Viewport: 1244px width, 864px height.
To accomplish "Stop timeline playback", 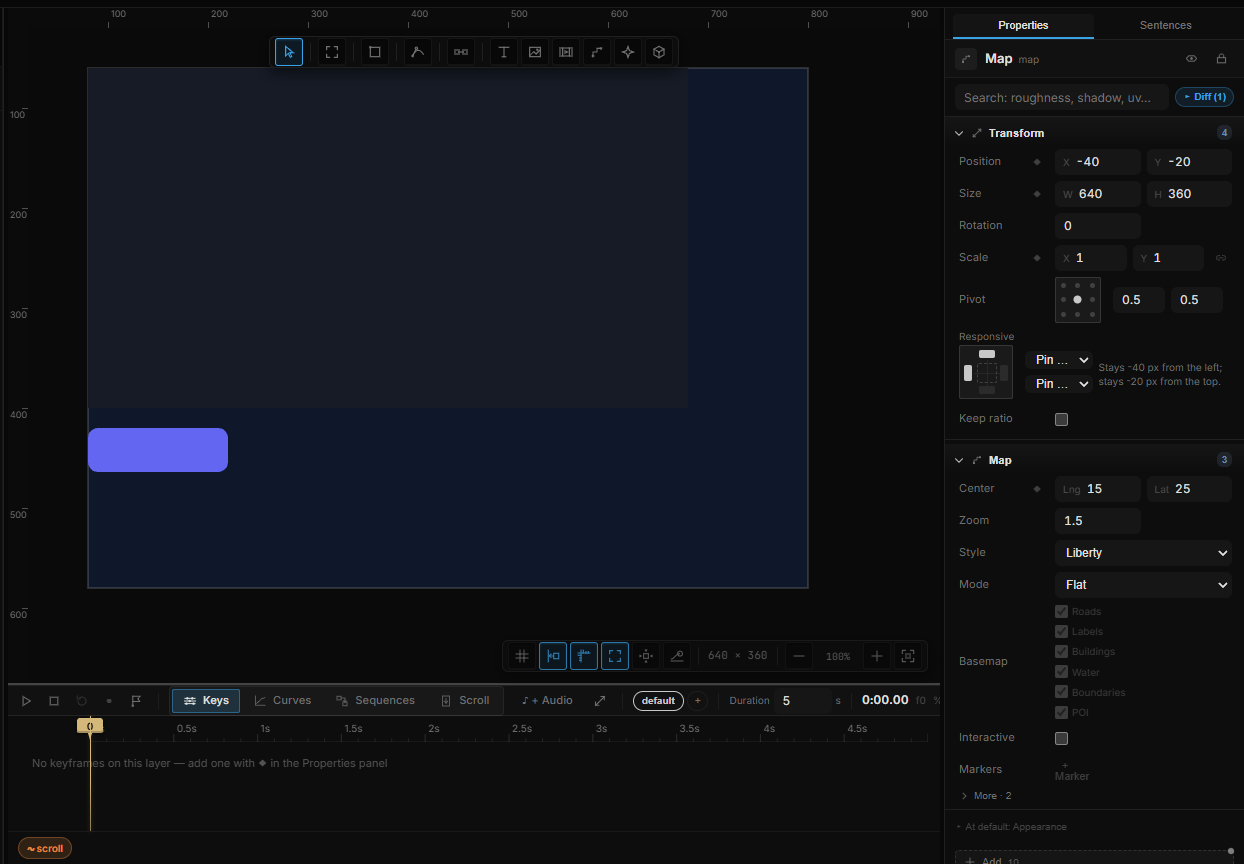I will pyautogui.click(x=54, y=701).
